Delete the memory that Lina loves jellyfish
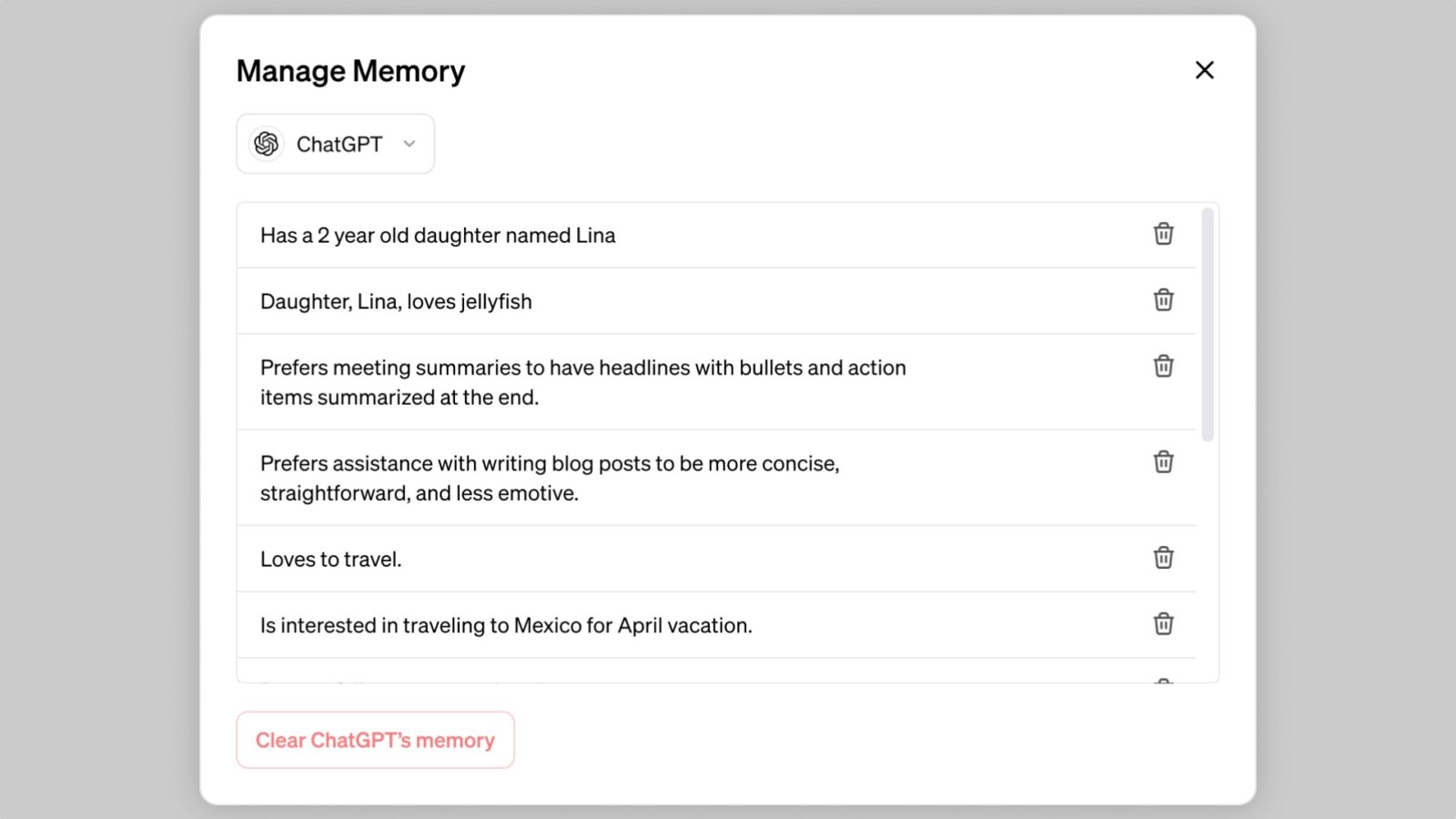This screenshot has width=1456, height=819. coord(1163,300)
